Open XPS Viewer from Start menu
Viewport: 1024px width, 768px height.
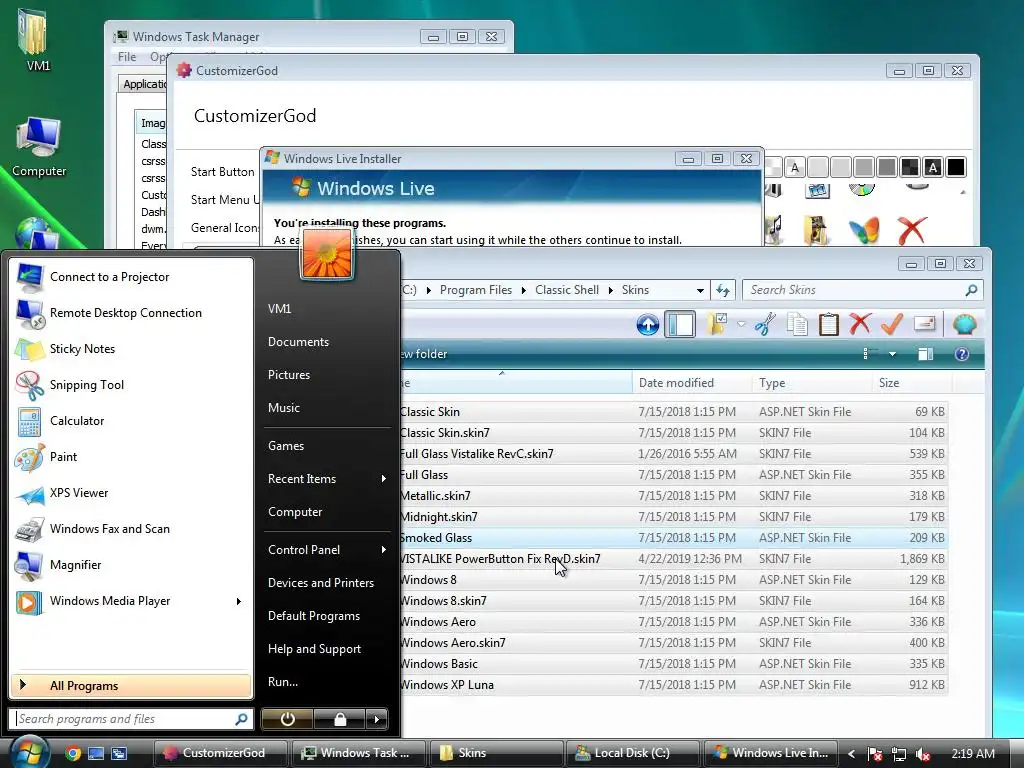click(x=131, y=493)
